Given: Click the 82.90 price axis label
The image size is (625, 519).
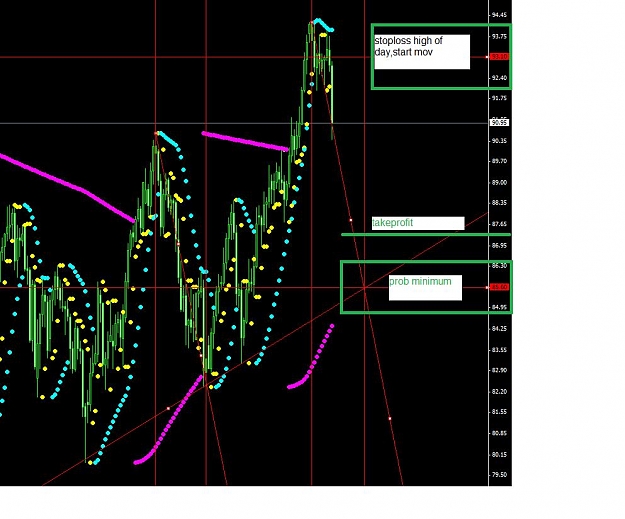Looking at the screenshot, I should pyautogui.click(x=499, y=370).
